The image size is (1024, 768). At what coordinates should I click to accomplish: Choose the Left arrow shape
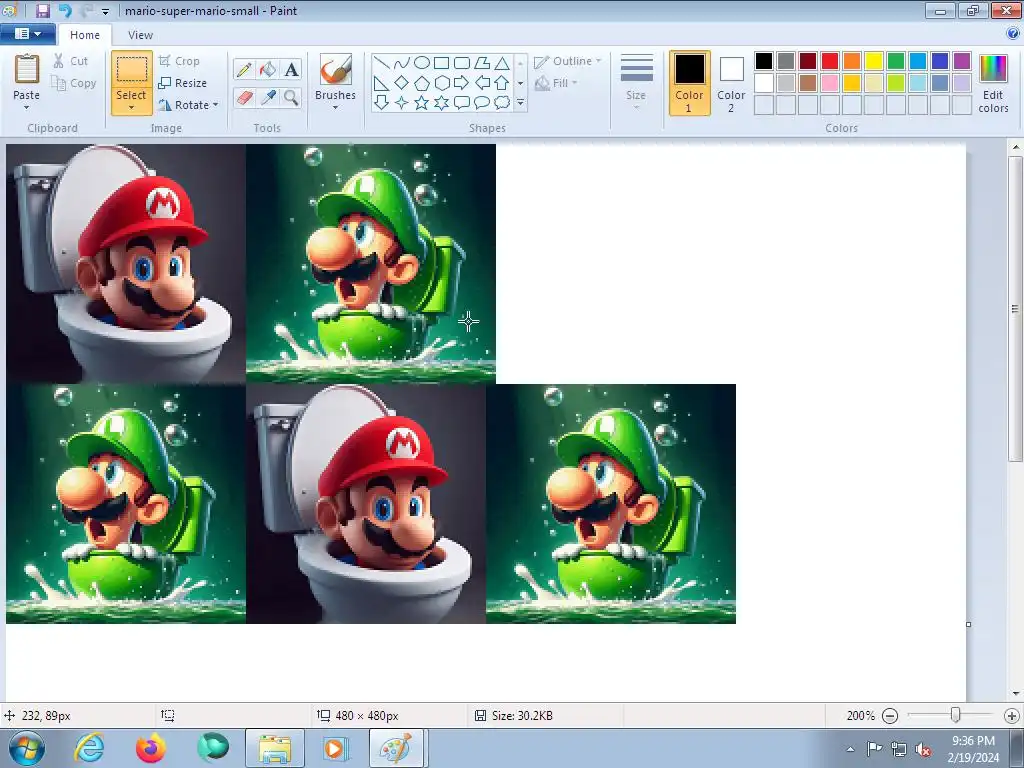click(482, 83)
